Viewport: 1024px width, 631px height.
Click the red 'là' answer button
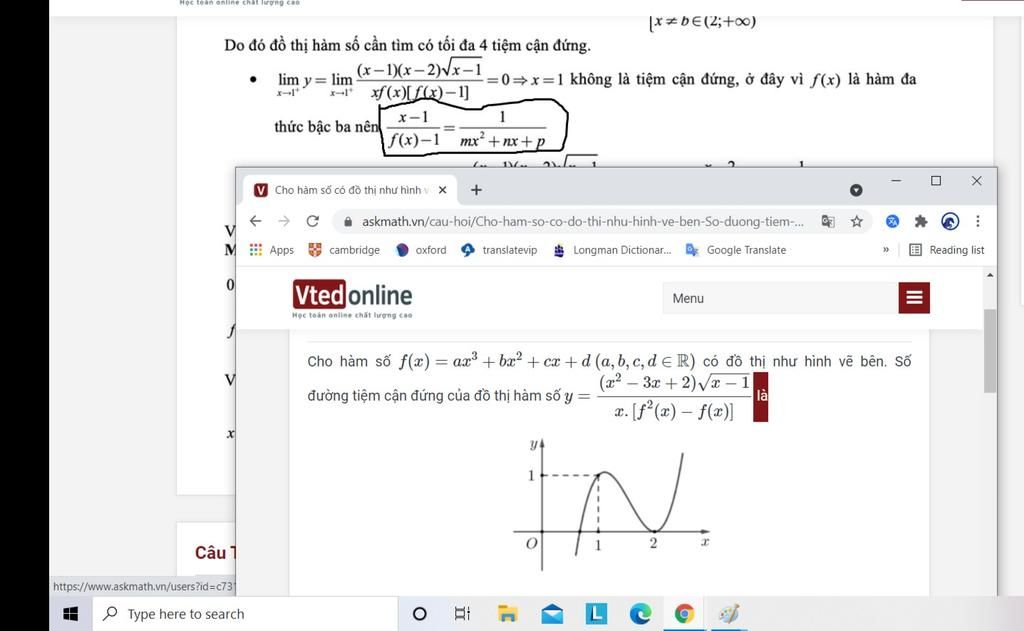click(761, 396)
